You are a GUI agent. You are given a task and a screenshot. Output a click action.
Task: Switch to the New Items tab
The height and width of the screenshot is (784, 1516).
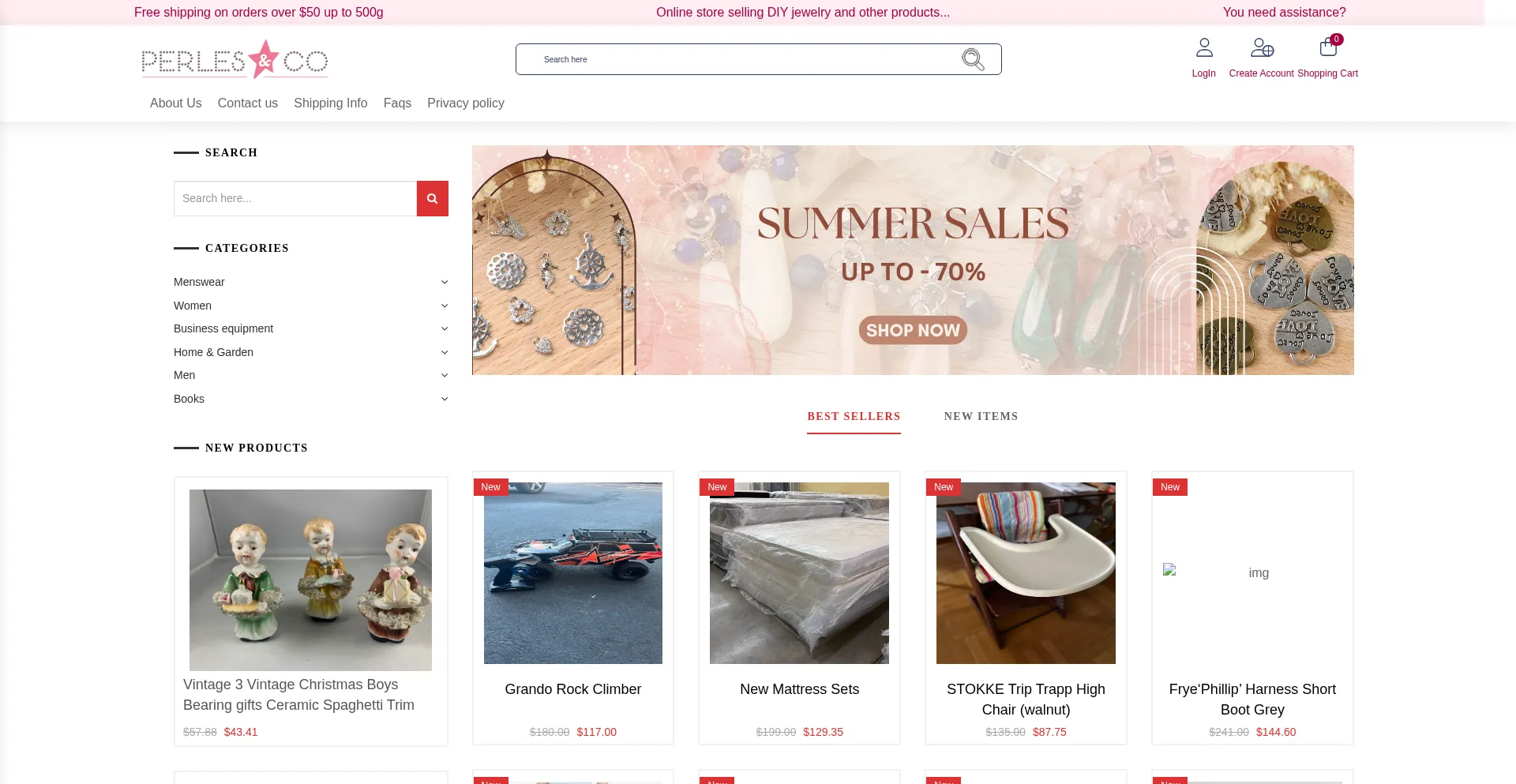click(981, 416)
